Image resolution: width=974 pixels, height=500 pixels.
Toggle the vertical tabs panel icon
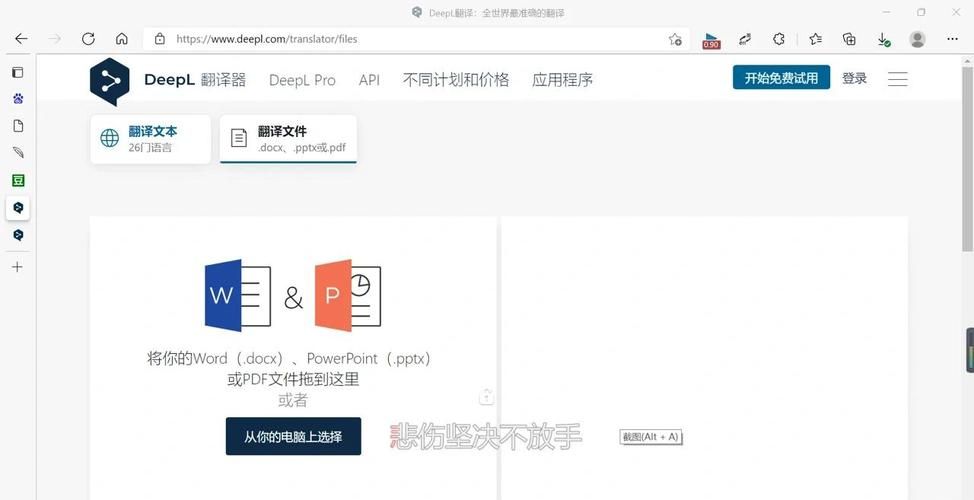click(x=18, y=72)
